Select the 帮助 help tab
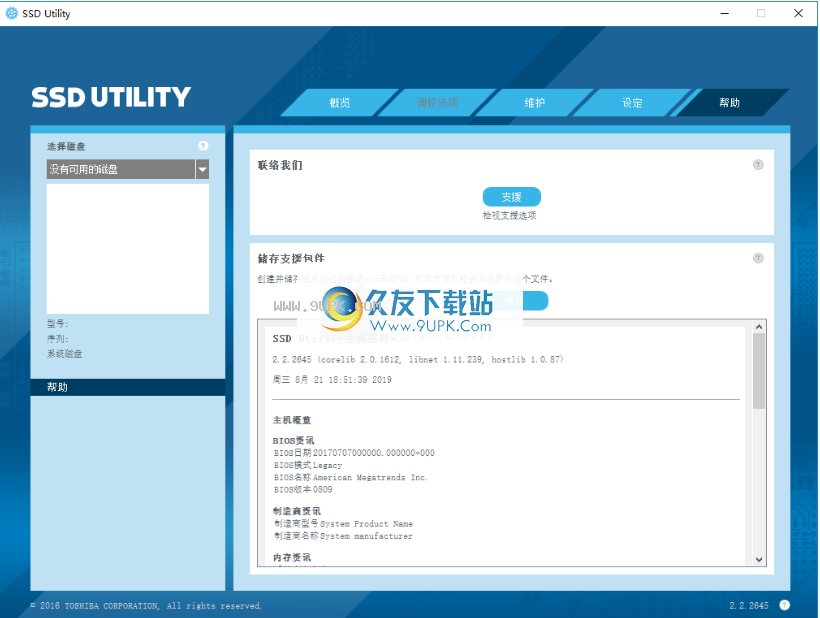The width and height of the screenshot is (820, 618). 730,102
